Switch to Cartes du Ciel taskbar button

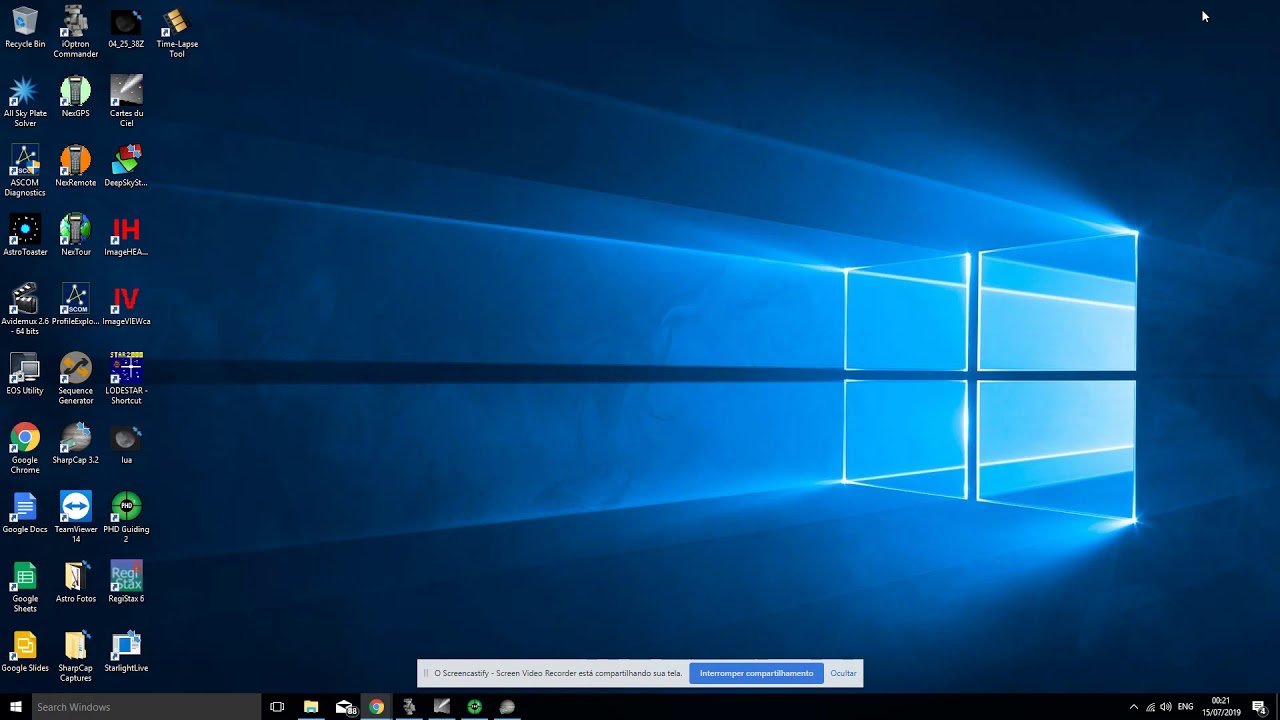tap(442, 707)
